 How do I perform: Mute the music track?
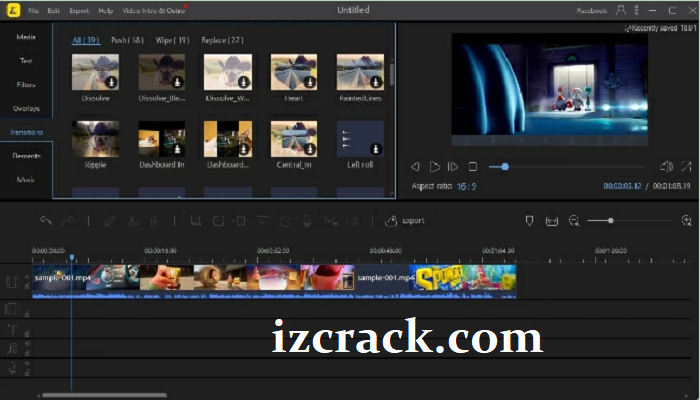point(27,344)
